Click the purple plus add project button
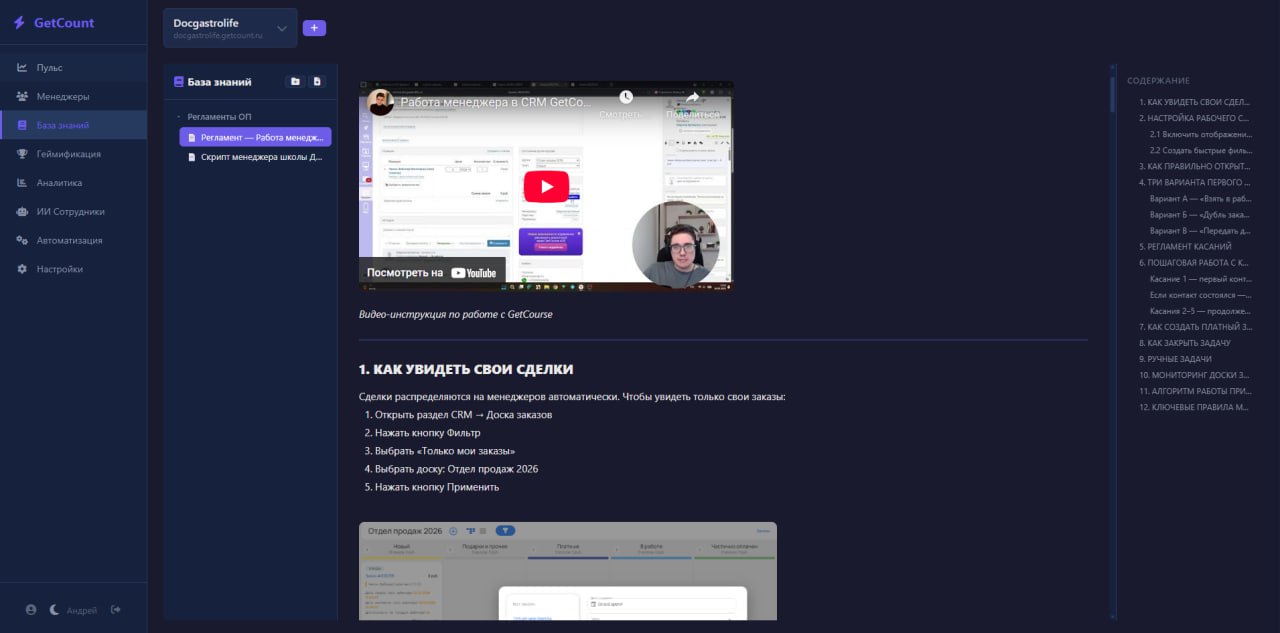This screenshot has height=633, width=1280. [314, 28]
